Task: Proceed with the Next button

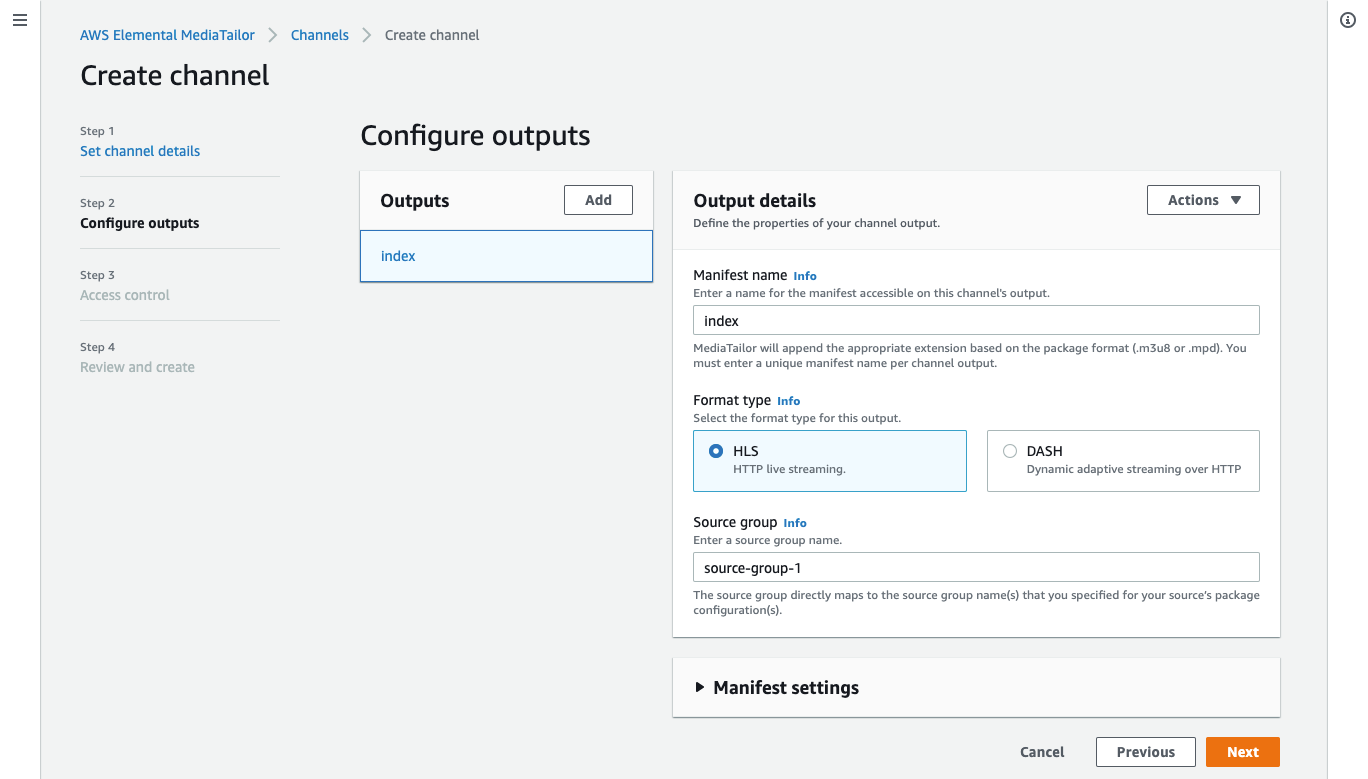Action: [x=1243, y=752]
